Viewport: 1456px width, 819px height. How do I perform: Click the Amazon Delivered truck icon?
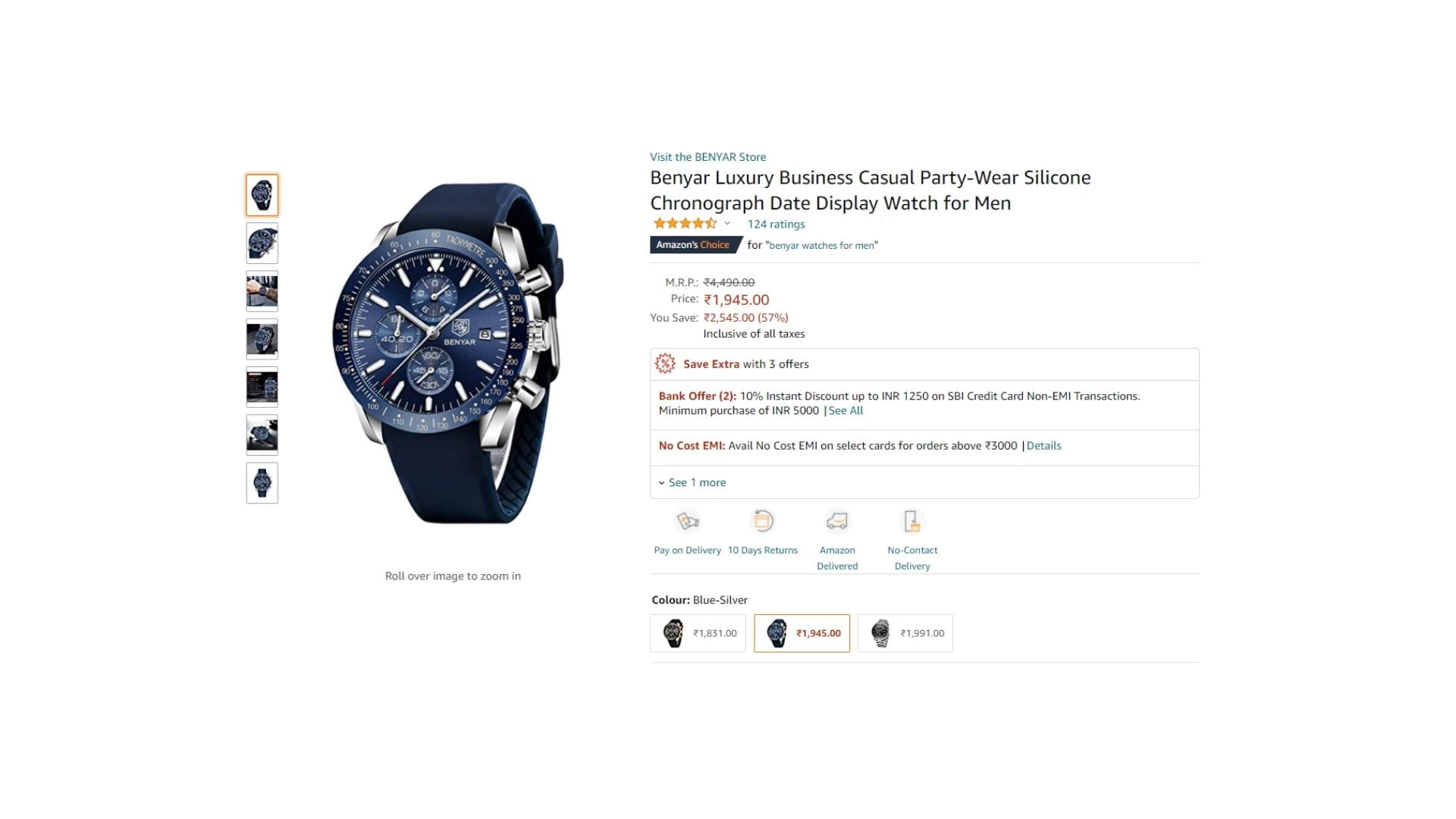coord(837,521)
